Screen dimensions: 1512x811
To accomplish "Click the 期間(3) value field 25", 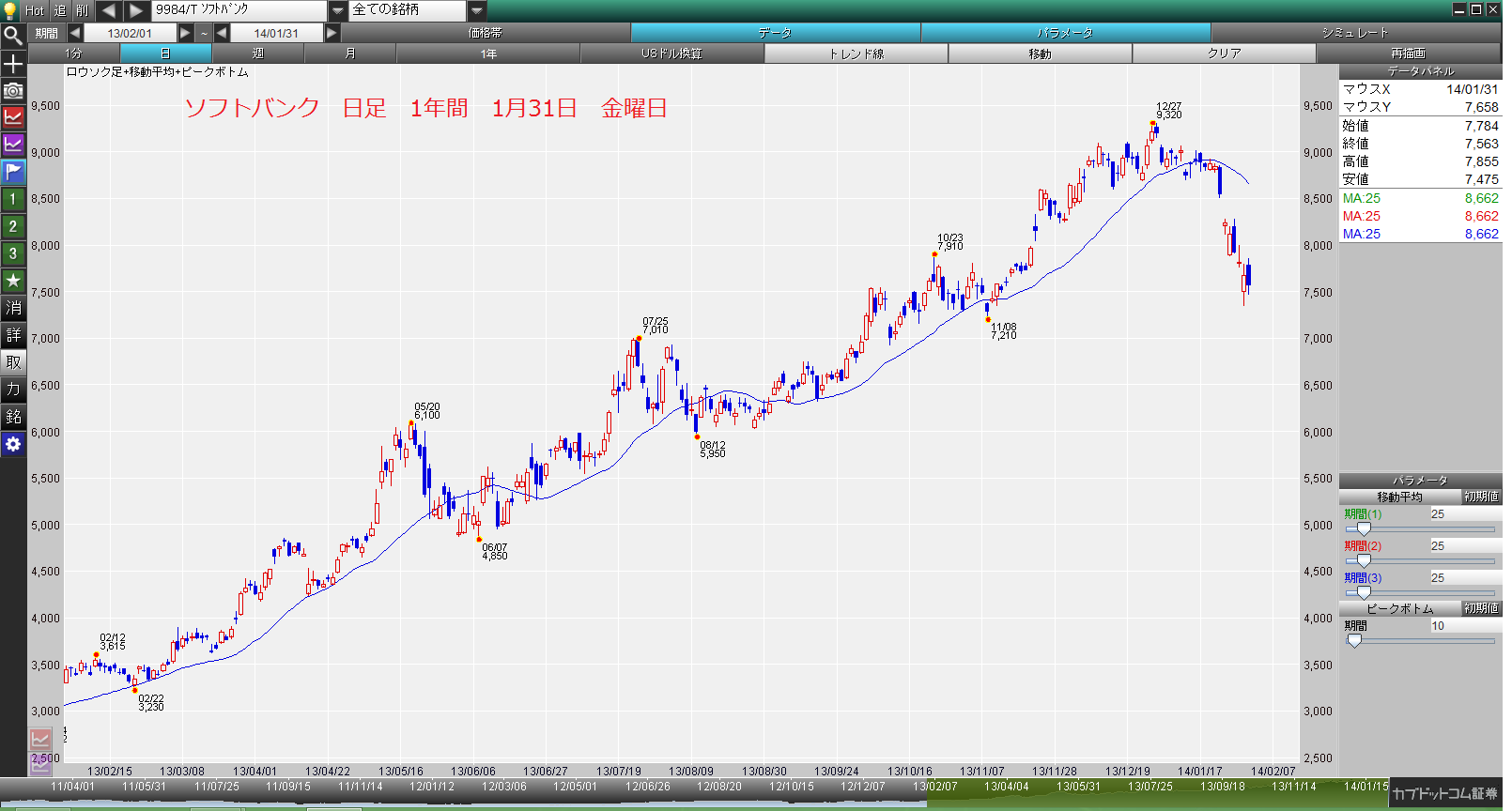I will point(1464,578).
